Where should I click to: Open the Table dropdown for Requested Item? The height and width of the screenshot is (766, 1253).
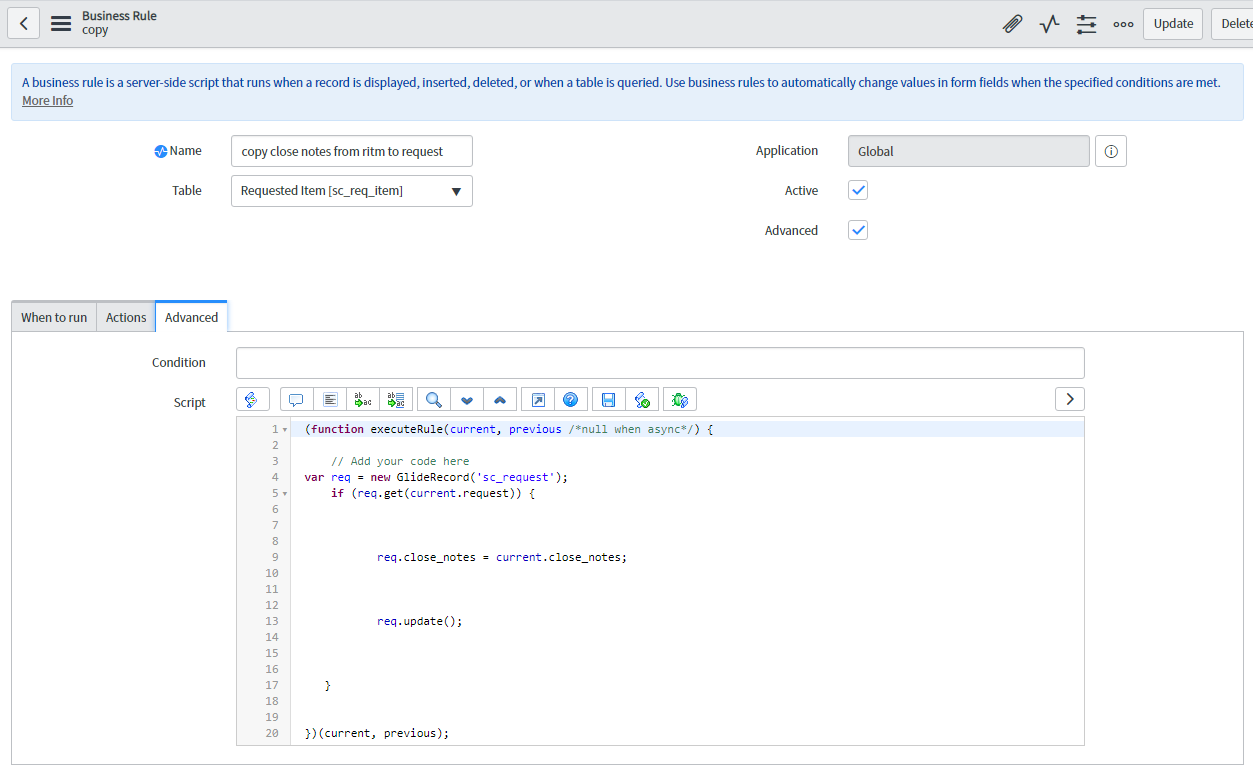tap(351, 191)
